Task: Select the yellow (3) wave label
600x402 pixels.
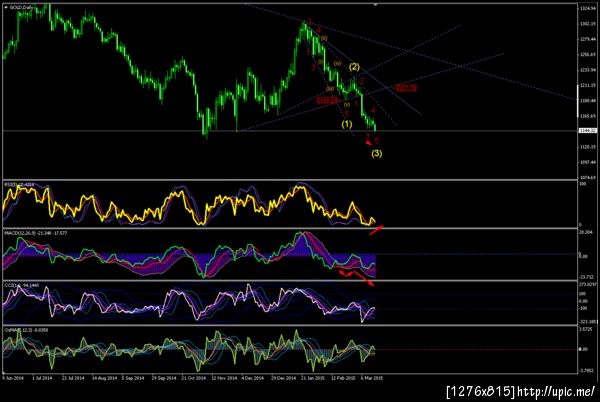Action: click(x=377, y=154)
